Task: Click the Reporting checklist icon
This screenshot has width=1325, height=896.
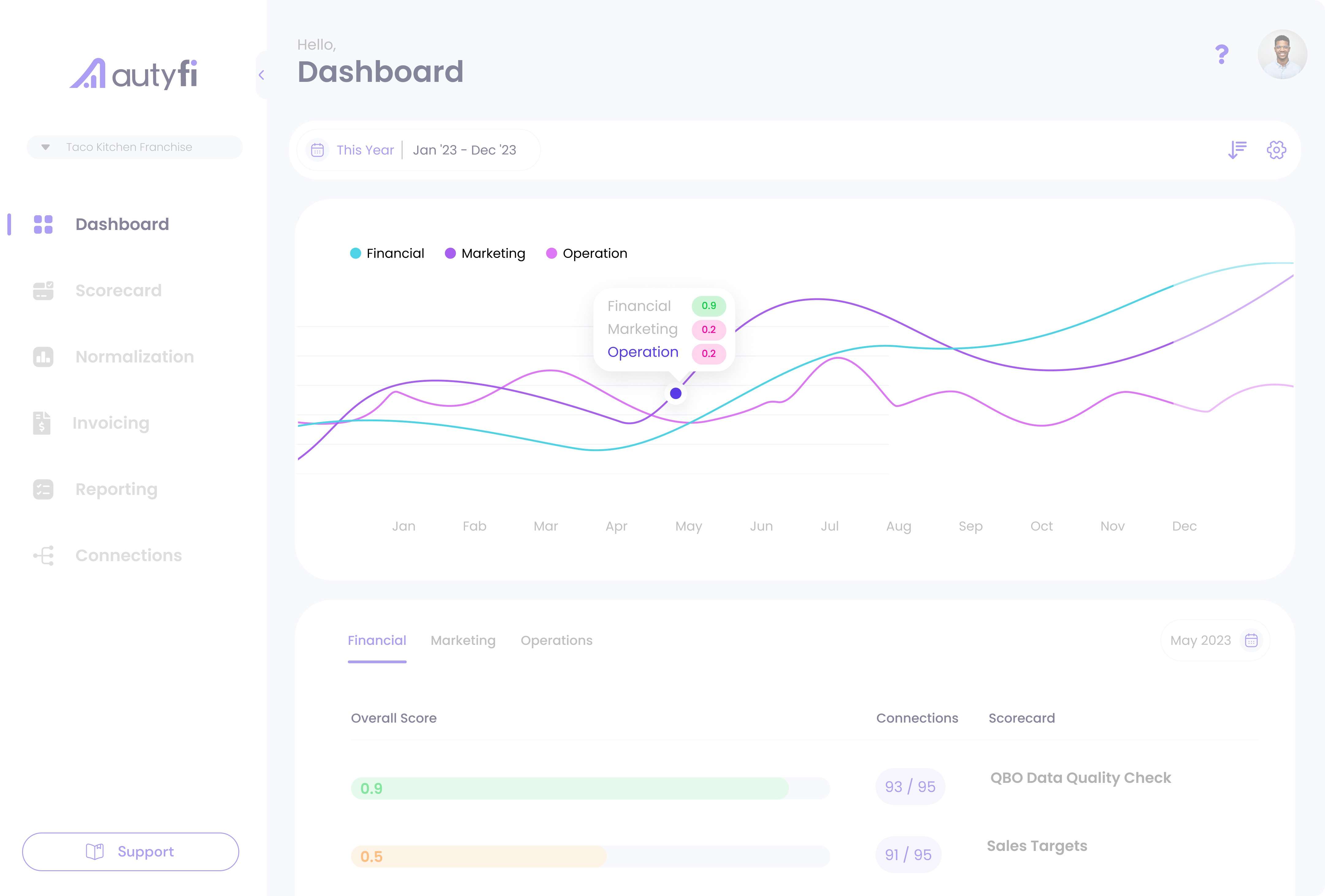Action: [x=43, y=489]
